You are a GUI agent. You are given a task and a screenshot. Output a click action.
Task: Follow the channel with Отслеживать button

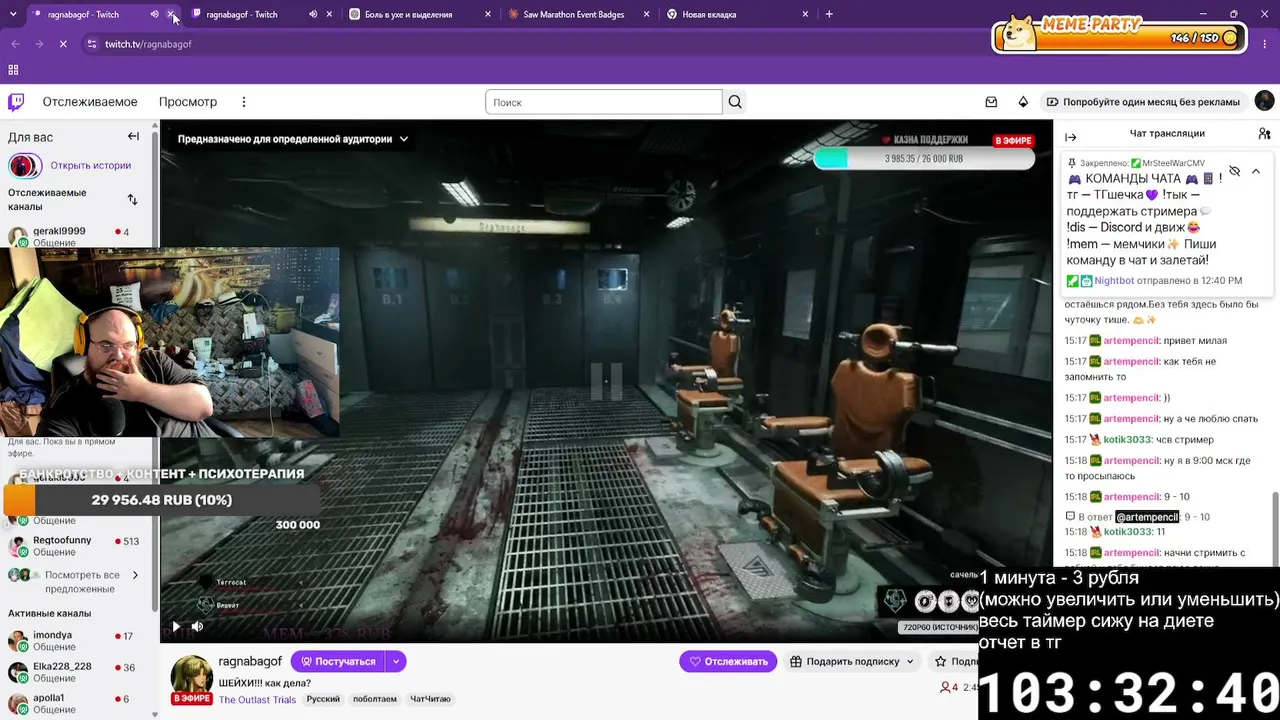point(728,661)
